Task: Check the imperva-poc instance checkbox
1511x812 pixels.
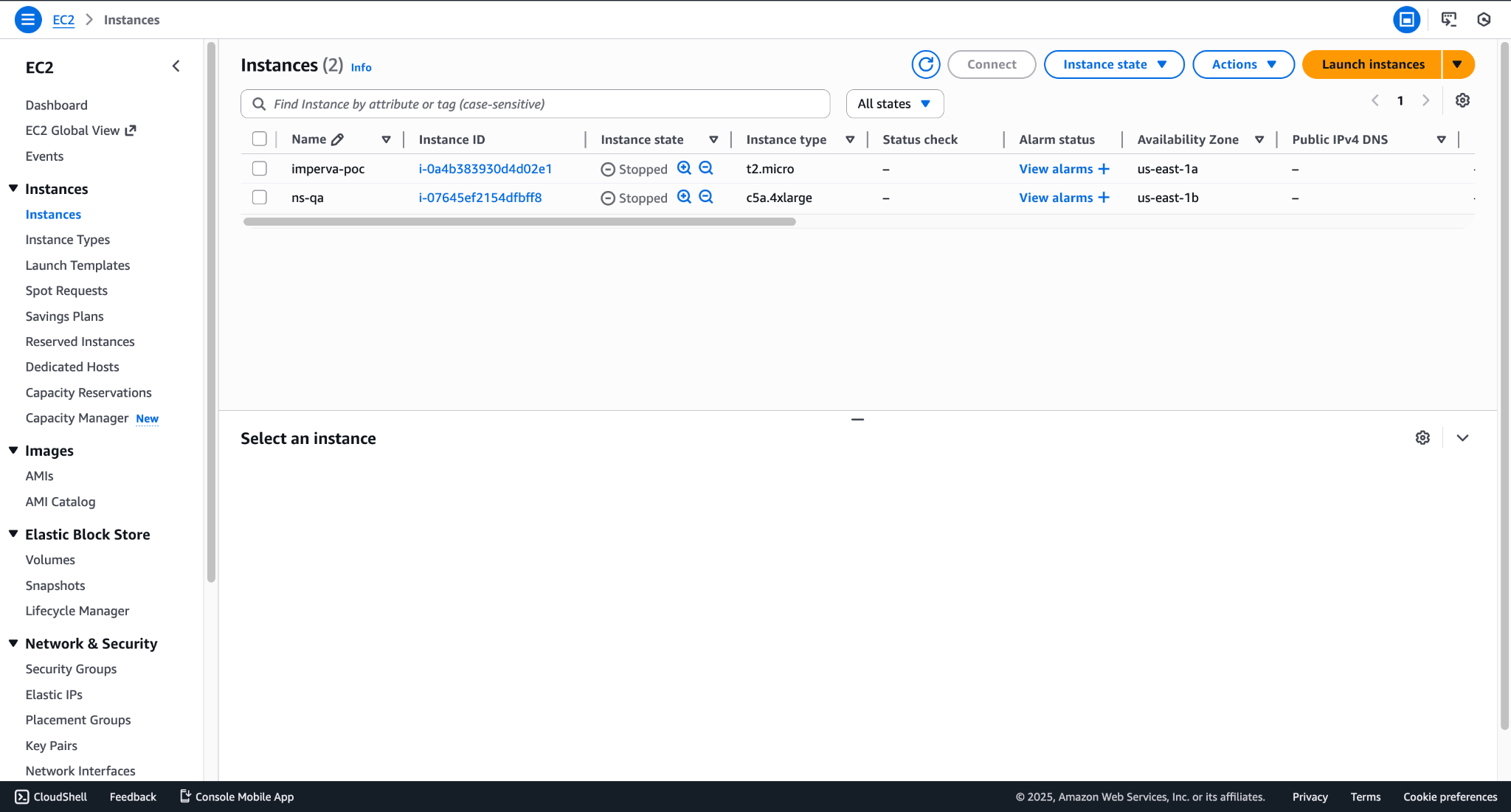Action: tap(259, 168)
